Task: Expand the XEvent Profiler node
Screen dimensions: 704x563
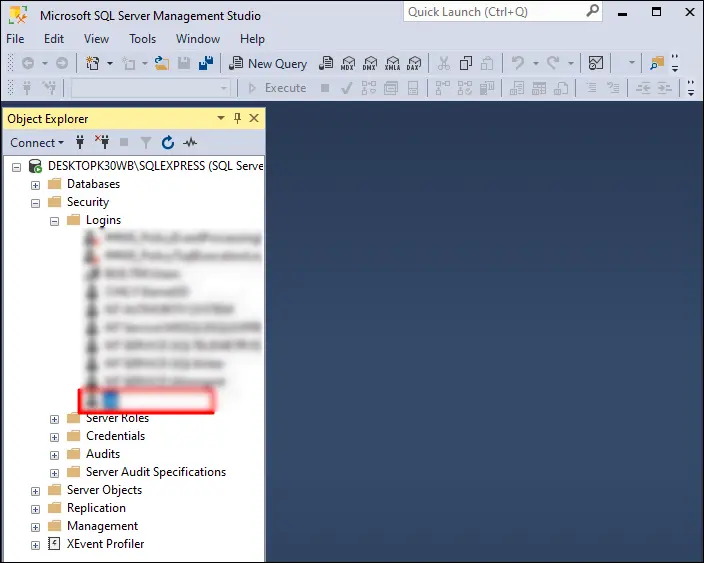Action: [x=35, y=545]
